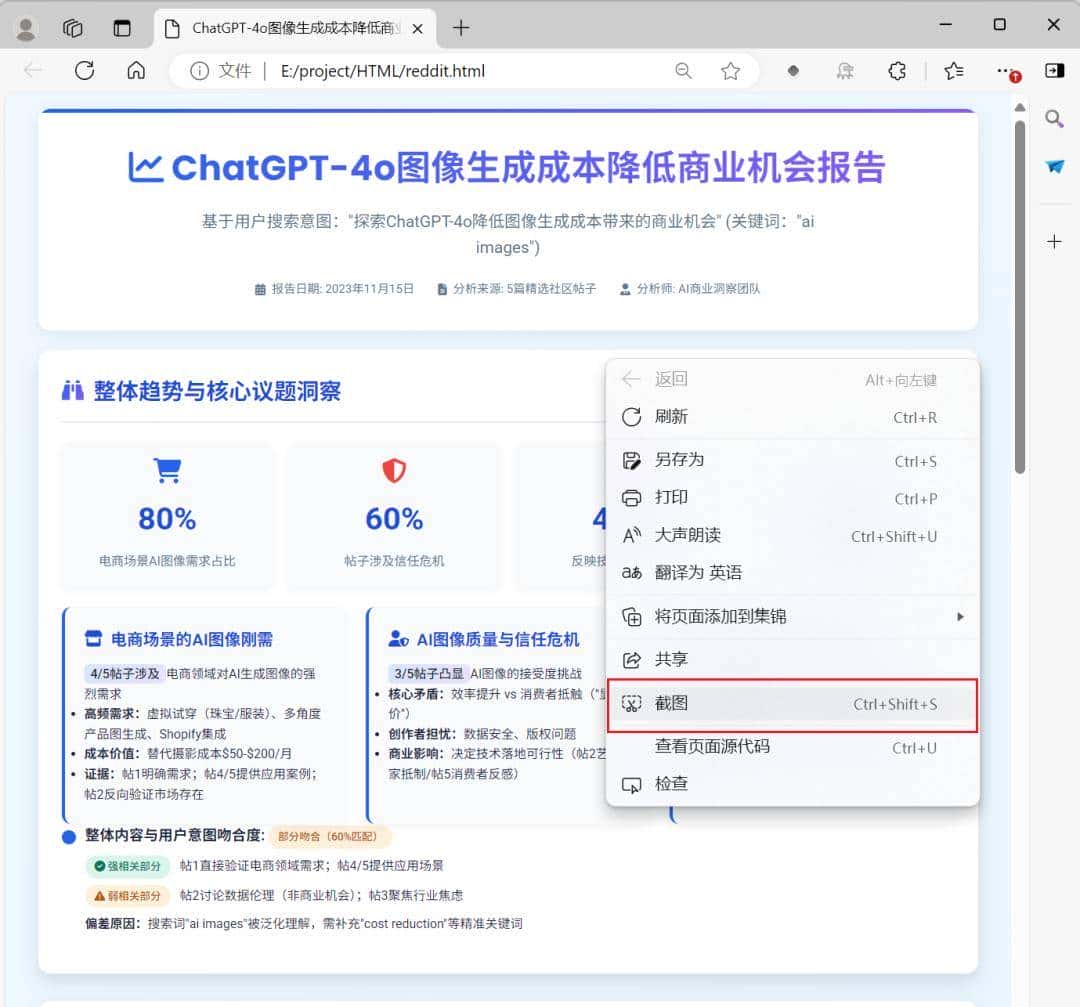Screen dimensions: 1080x1007
Task: Reload the page with the refresh icon
Action: [85, 70]
